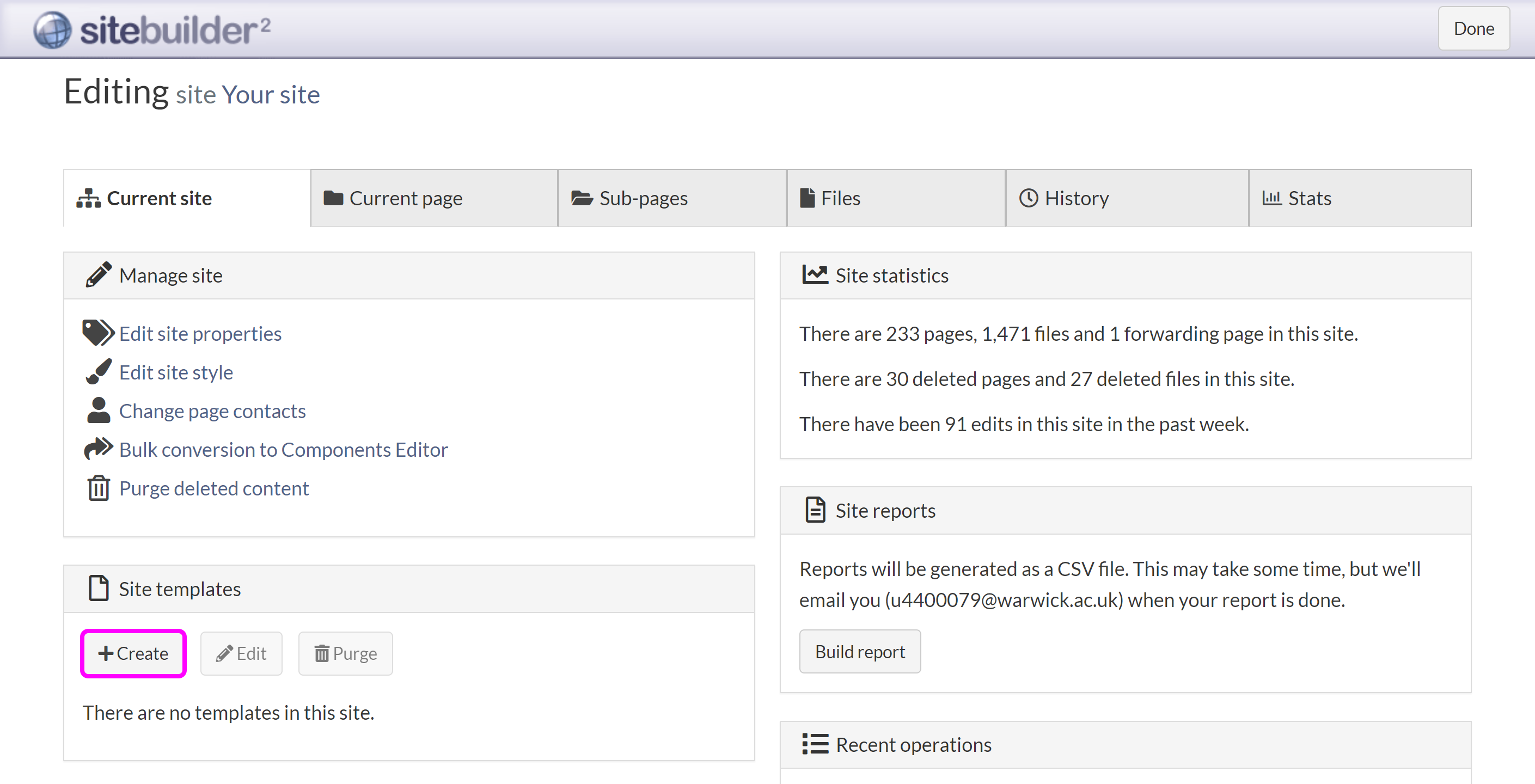Click the SiteBuilder globe logo
The width and height of the screenshot is (1535, 784).
[x=52, y=29]
